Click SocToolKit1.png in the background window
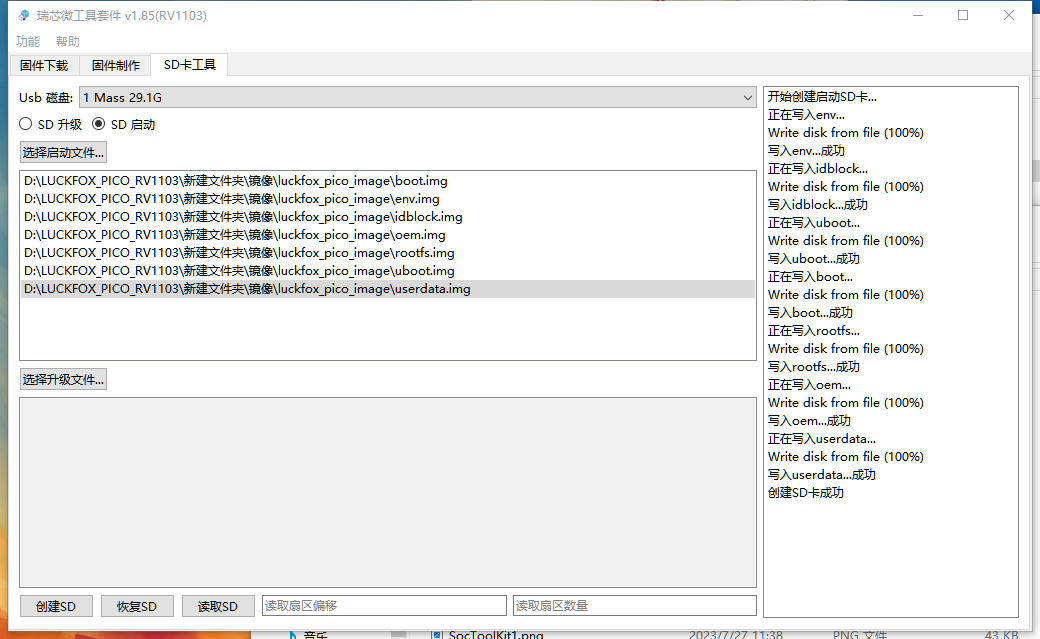1040x639 pixels. [x=495, y=635]
